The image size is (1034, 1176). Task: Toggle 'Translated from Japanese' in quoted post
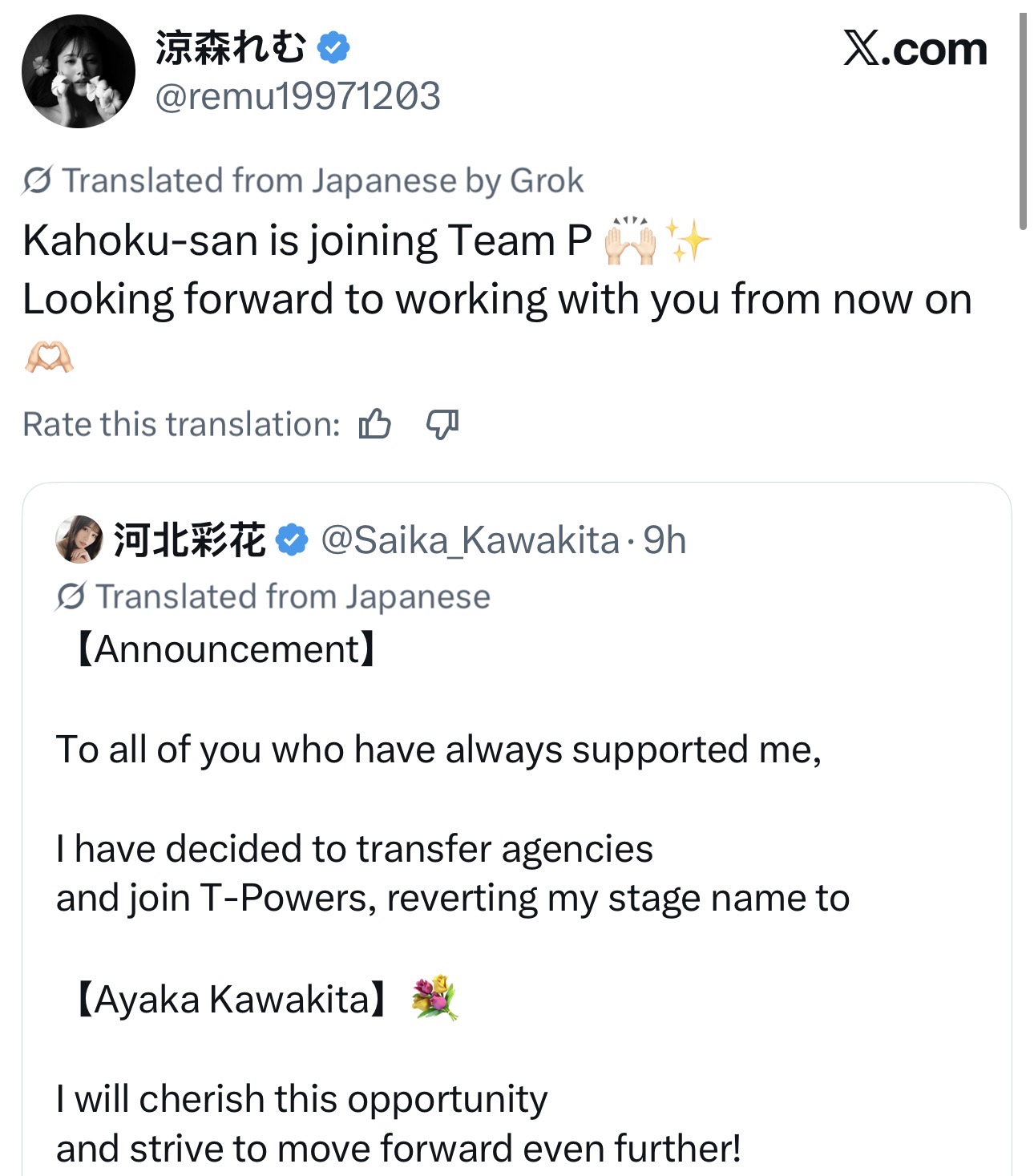point(293,596)
